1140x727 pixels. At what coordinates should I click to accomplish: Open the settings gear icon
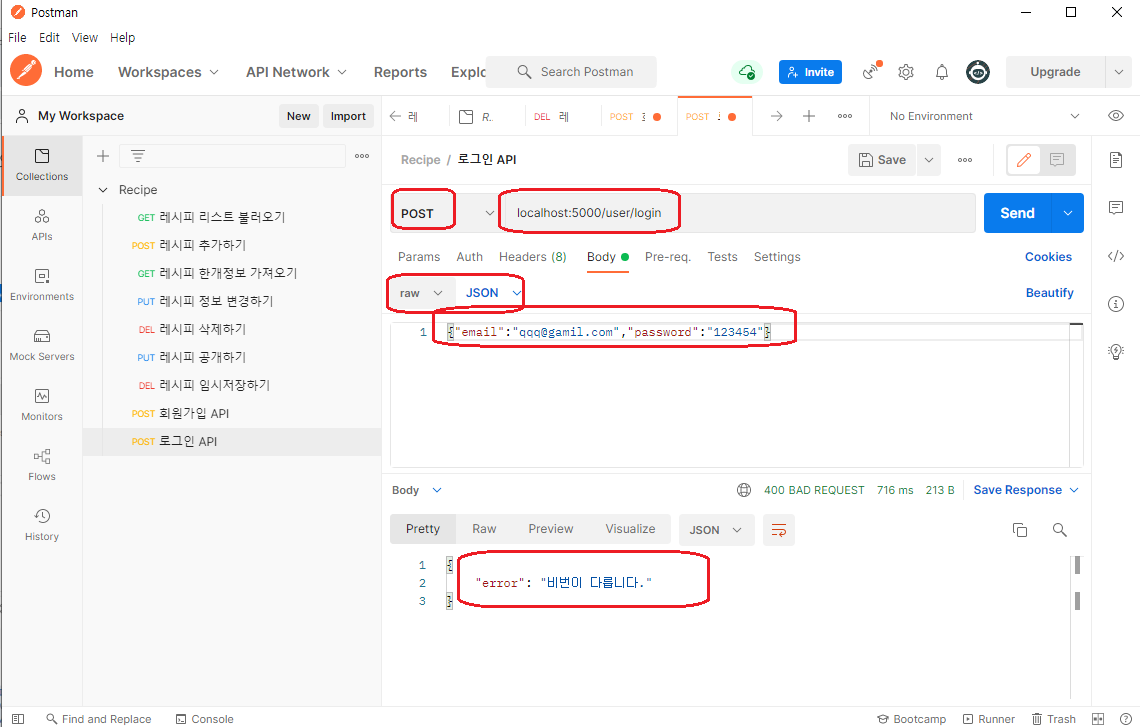(906, 72)
